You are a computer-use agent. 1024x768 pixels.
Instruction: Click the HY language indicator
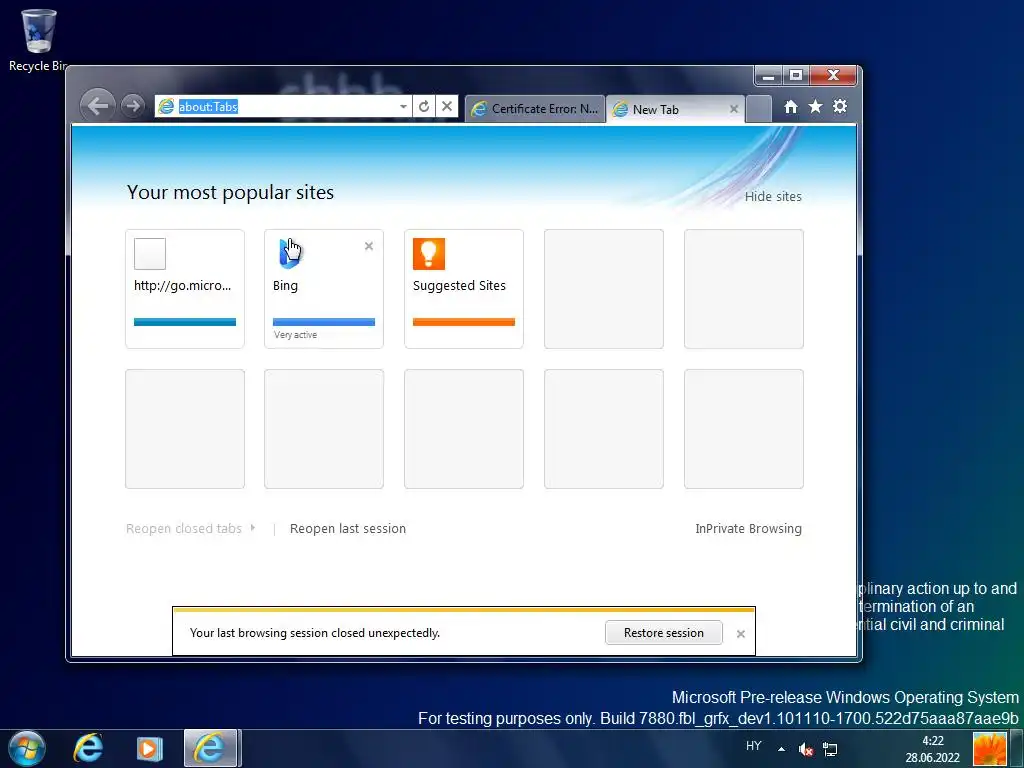[754, 746]
